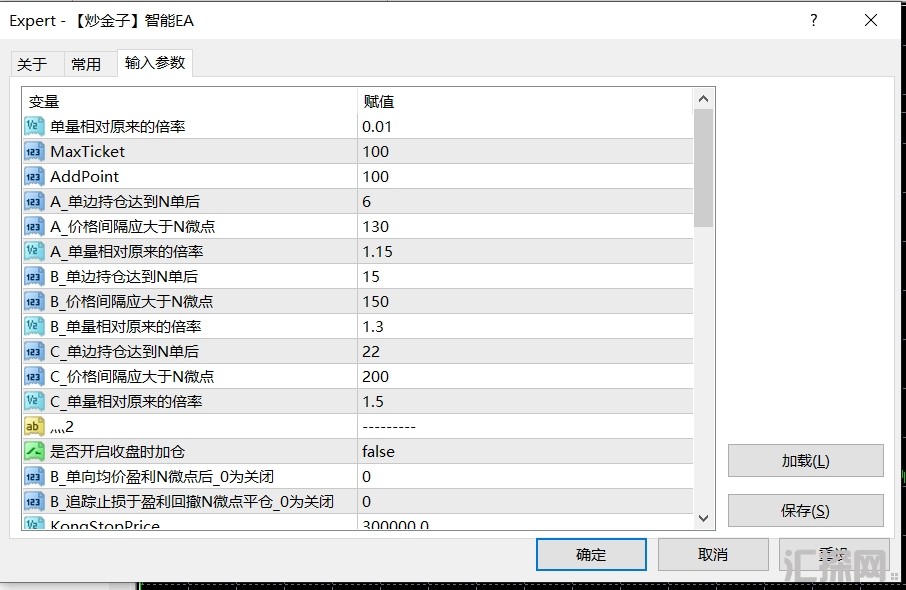Click the integer icon next to AddPoint
The image size is (906, 590).
point(34,177)
